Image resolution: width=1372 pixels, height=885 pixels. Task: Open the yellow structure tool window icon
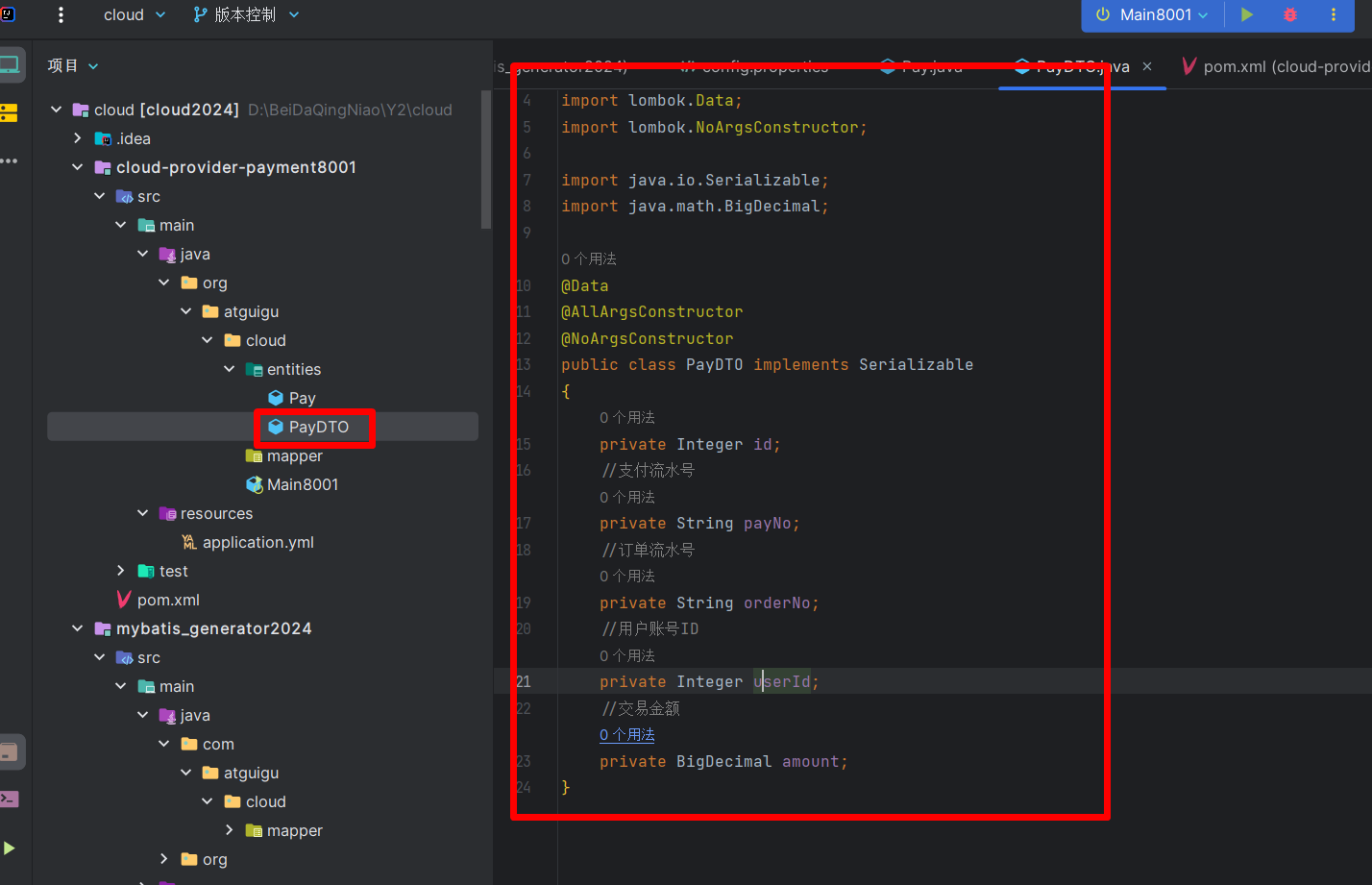(x=9, y=112)
